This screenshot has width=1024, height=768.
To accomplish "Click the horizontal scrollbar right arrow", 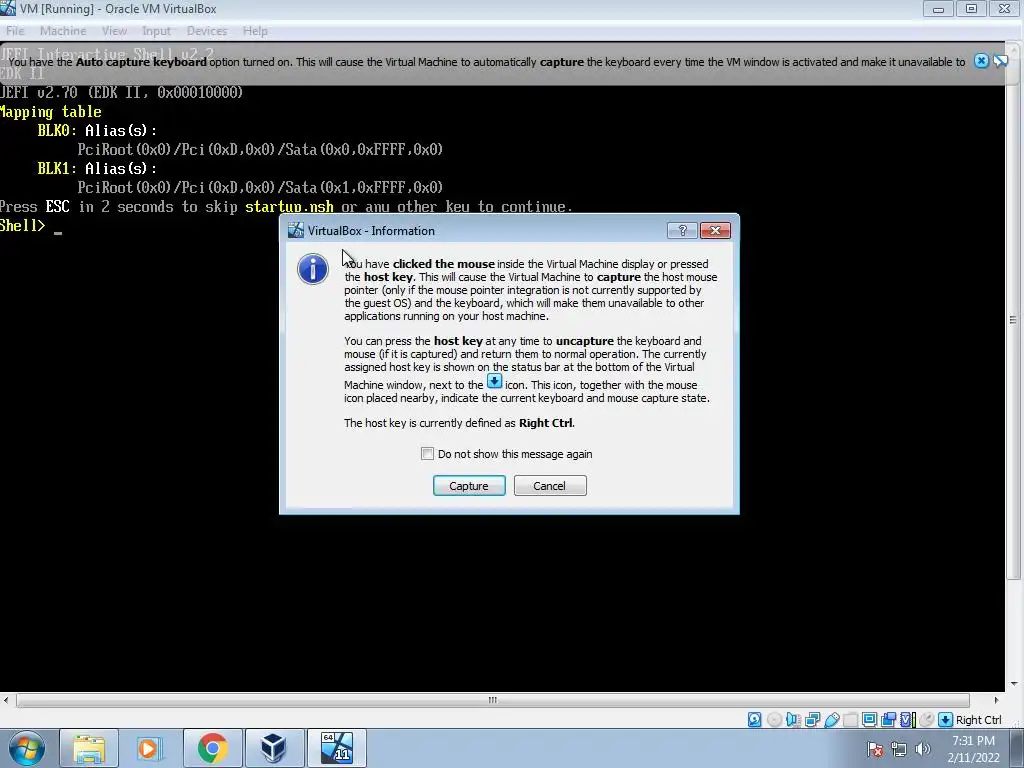I will (x=997, y=700).
